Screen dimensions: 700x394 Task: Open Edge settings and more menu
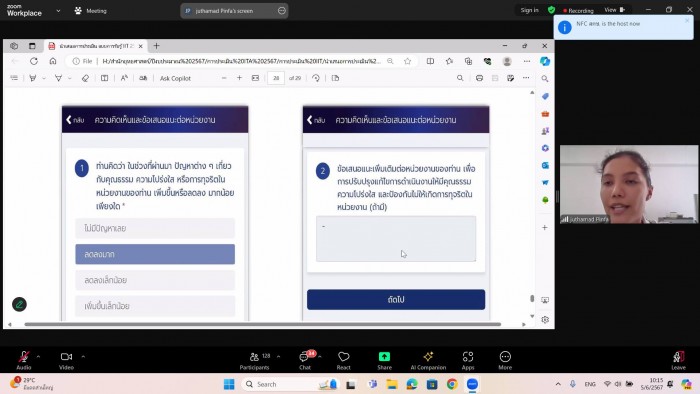(527, 61)
